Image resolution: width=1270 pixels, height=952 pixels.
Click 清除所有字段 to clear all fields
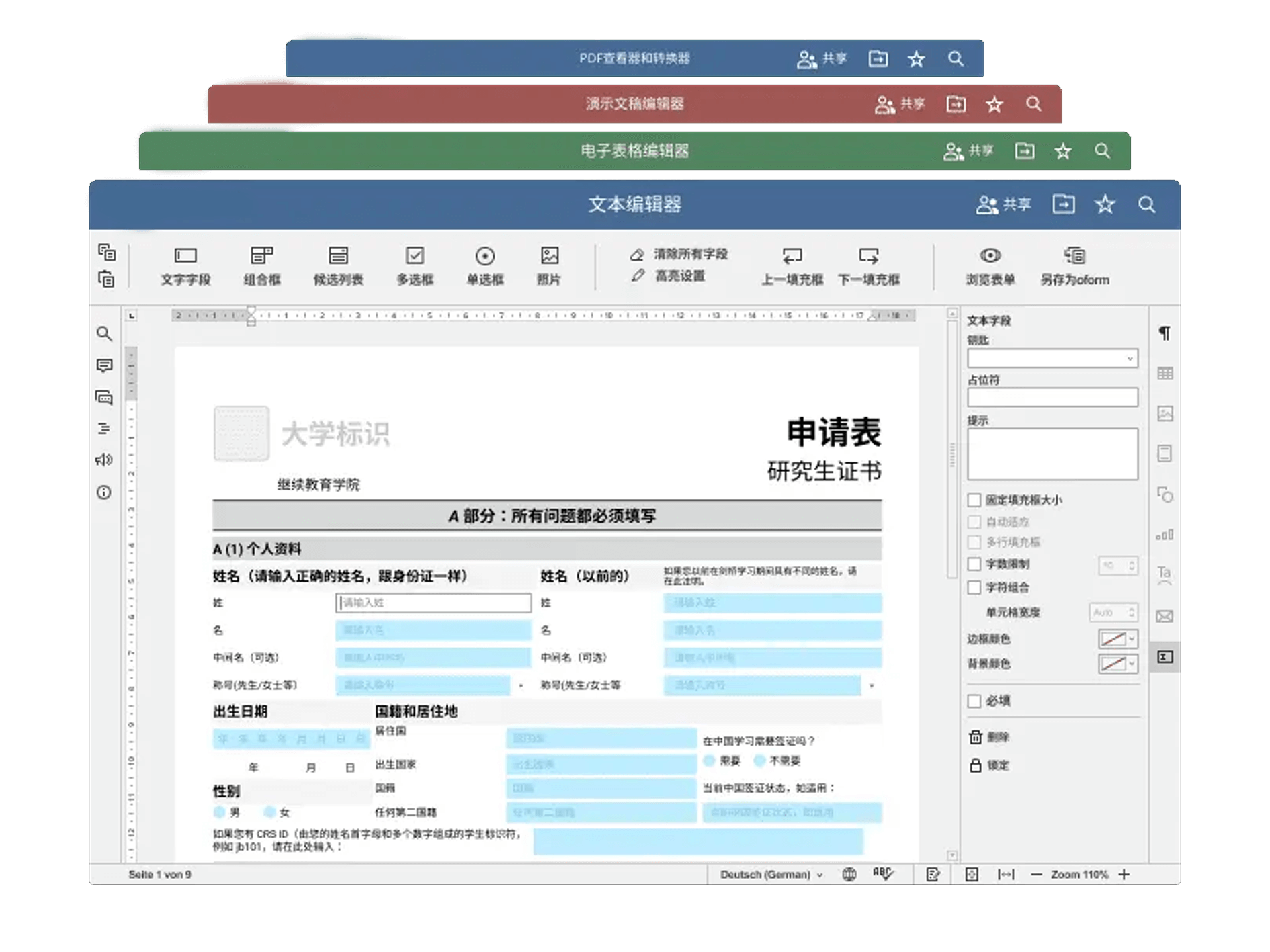click(680, 254)
